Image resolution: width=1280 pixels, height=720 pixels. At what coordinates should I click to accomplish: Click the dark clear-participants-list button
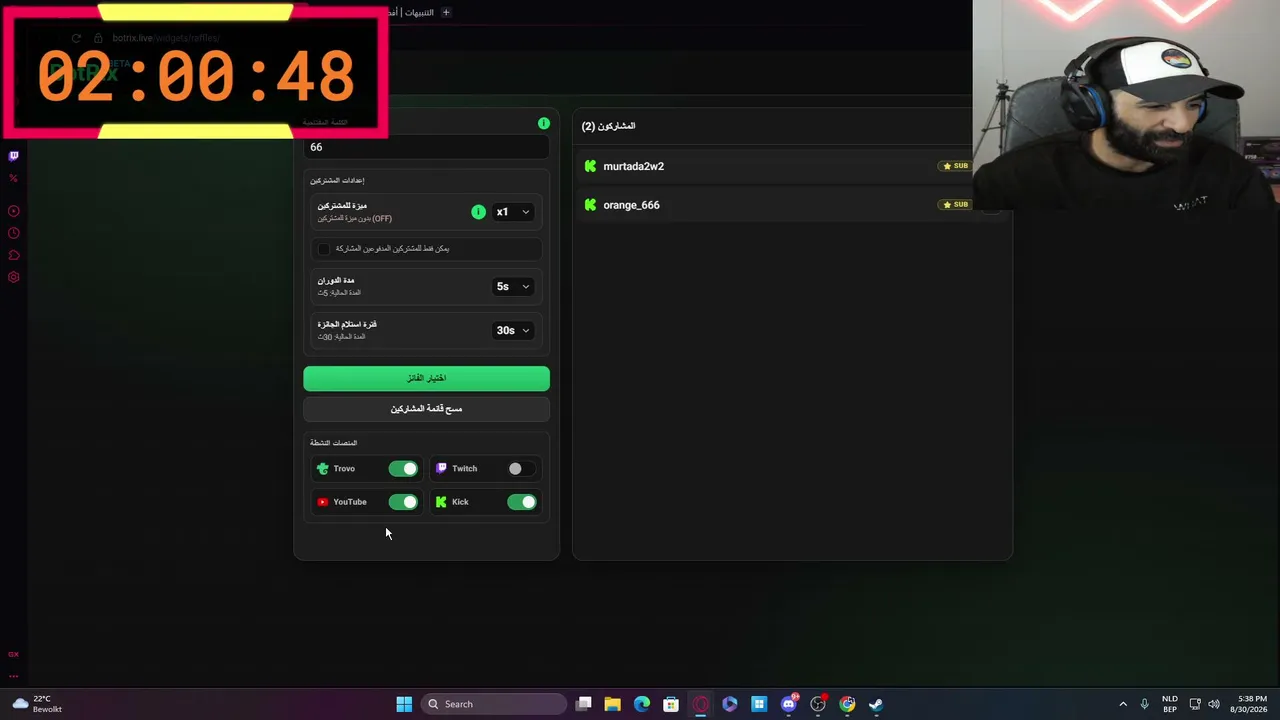(427, 409)
